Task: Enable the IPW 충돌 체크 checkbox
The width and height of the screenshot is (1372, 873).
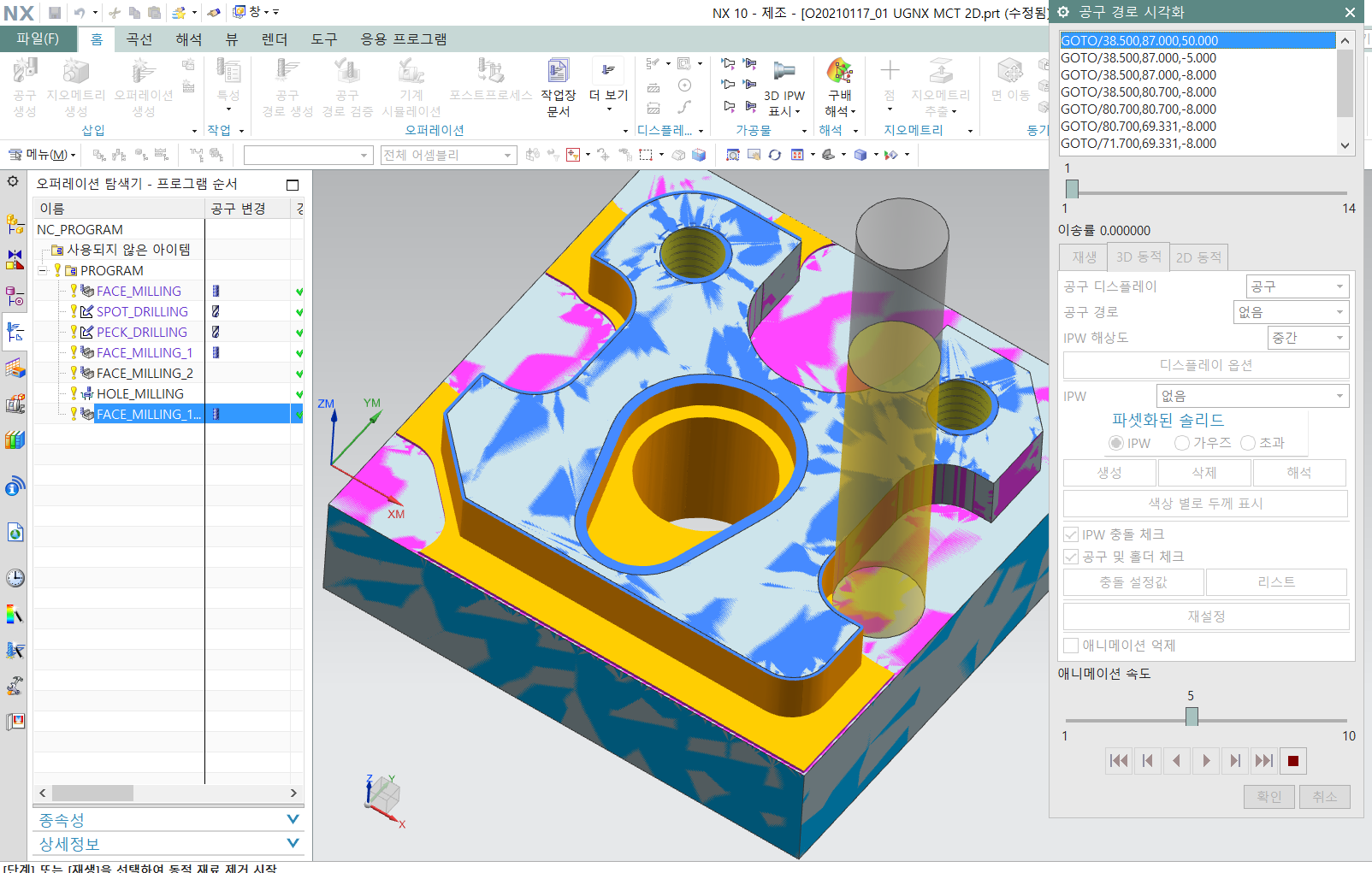Action: (x=1071, y=534)
